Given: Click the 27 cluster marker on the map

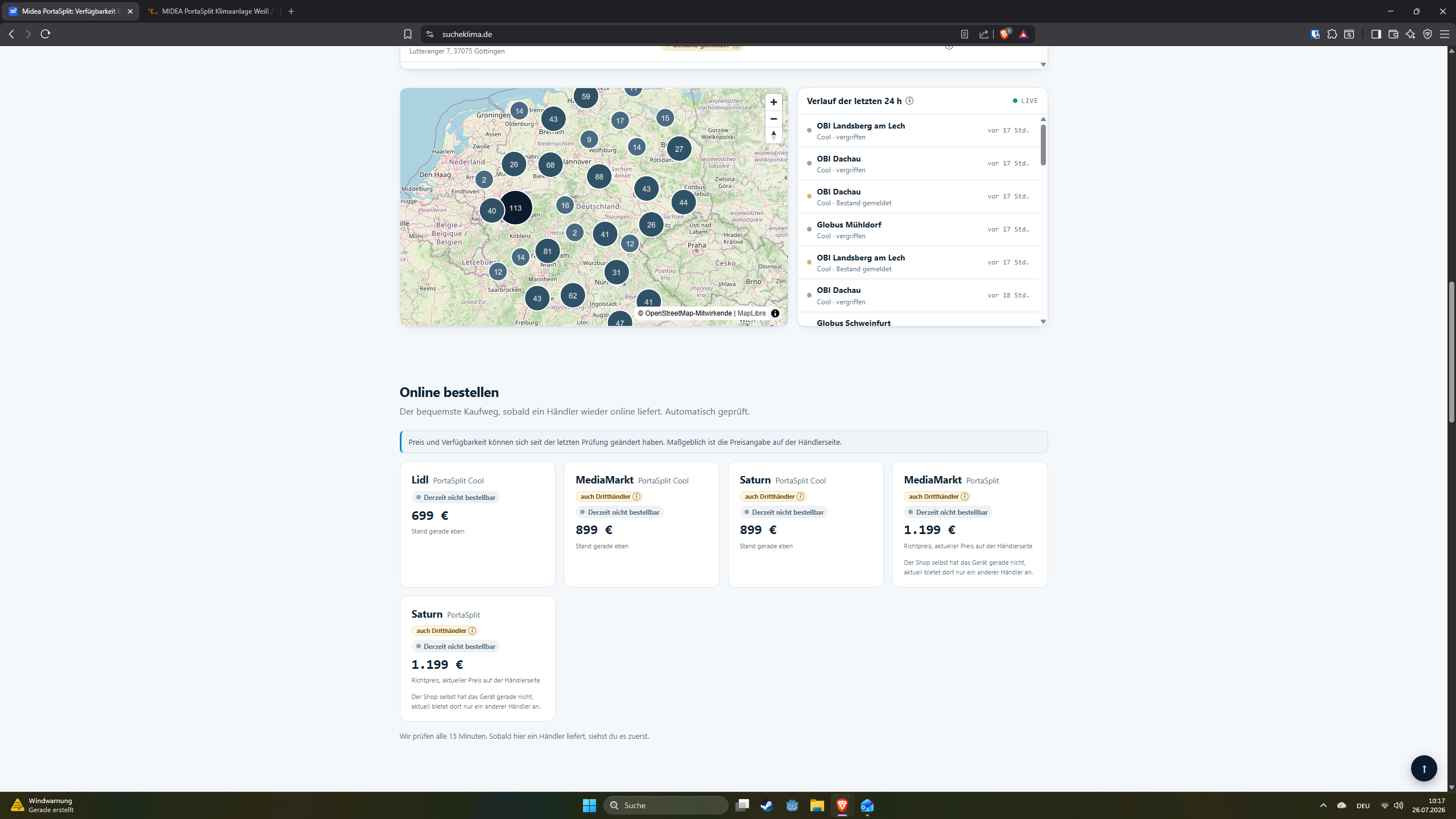Looking at the screenshot, I should tap(679, 149).
